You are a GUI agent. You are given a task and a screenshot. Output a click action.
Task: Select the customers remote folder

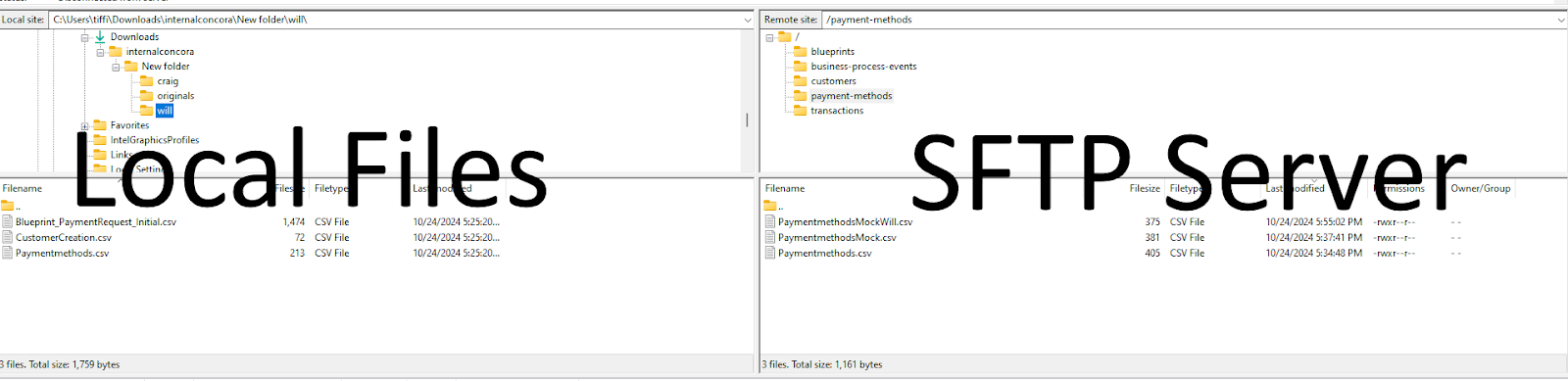pos(833,81)
